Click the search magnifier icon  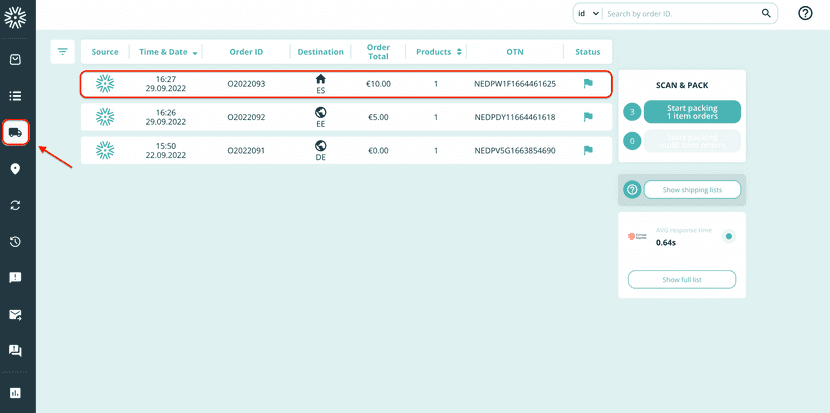point(767,14)
